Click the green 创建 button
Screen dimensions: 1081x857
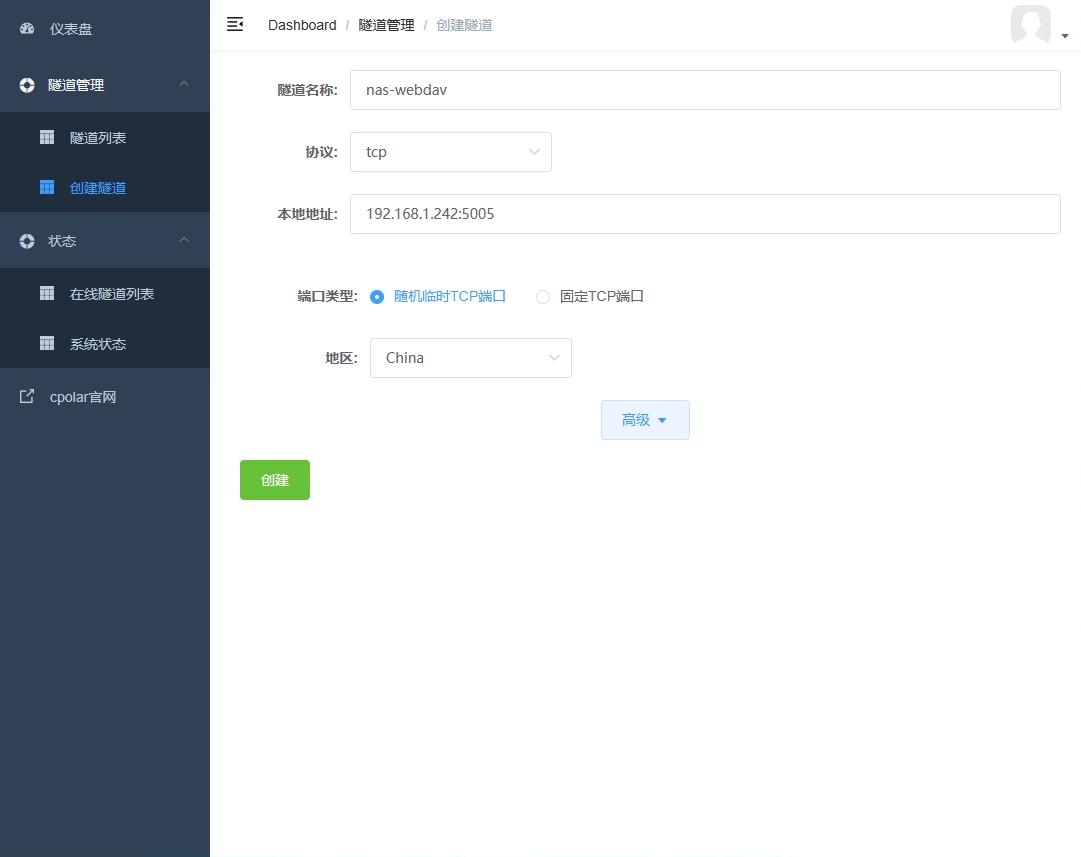(x=275, y=480)
